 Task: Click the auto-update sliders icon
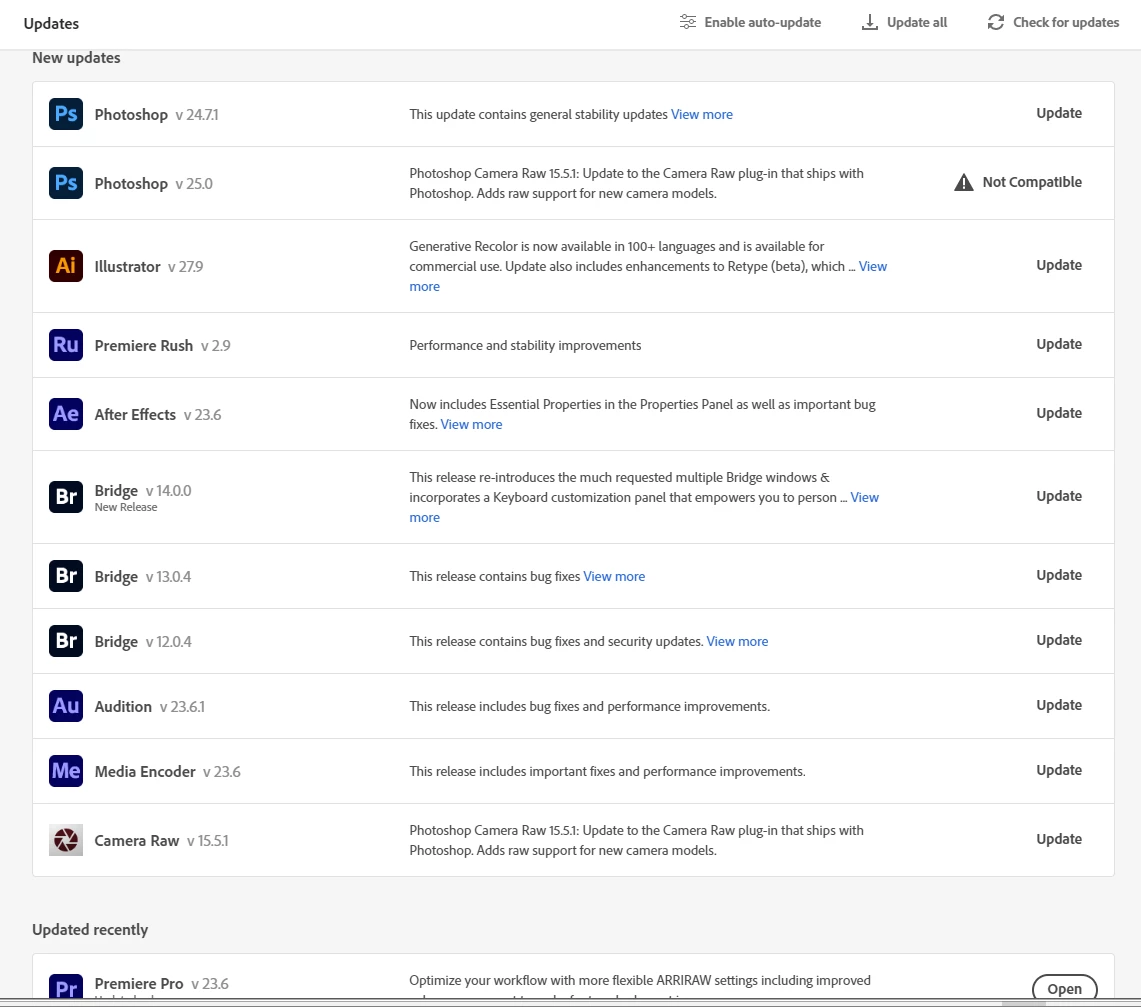click(688, 22)
